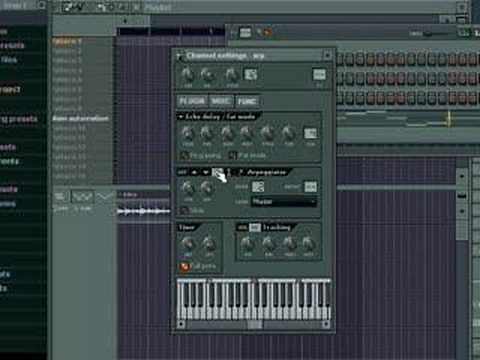Switch Tracking section to KEY
The height and width of the screenshot is (360, 480).
[x=255, y=228]
